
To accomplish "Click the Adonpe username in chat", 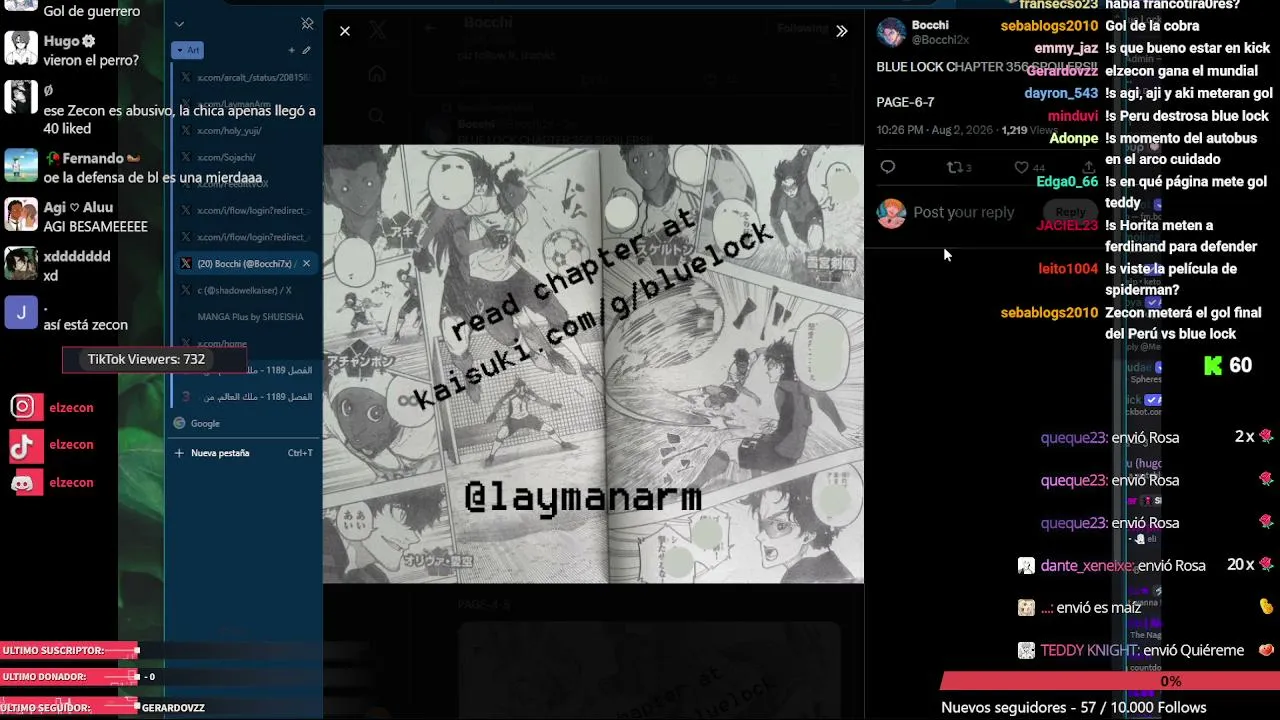I will [x=1073, y=138].
